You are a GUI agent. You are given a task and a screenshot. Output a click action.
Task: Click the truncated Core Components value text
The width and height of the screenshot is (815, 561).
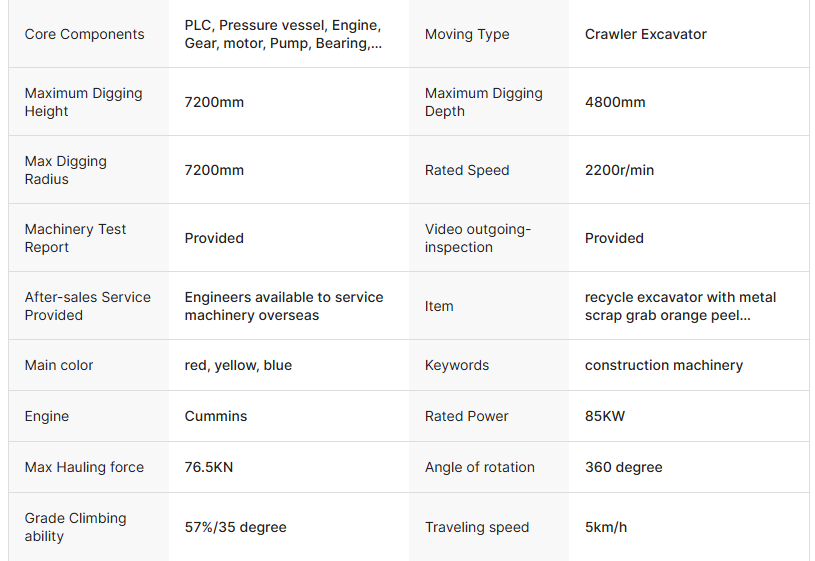click(283, 34)
